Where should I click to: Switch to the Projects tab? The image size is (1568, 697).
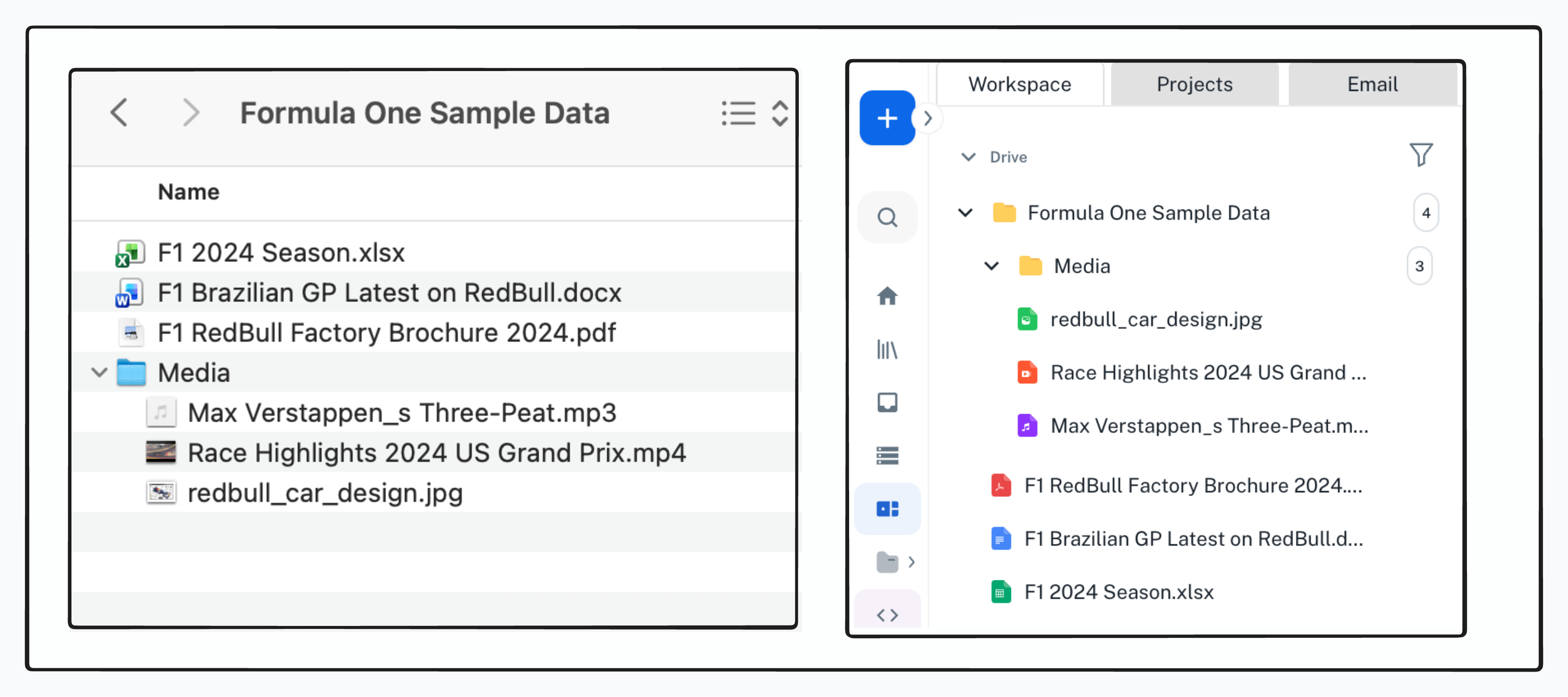click(1194, 85)
